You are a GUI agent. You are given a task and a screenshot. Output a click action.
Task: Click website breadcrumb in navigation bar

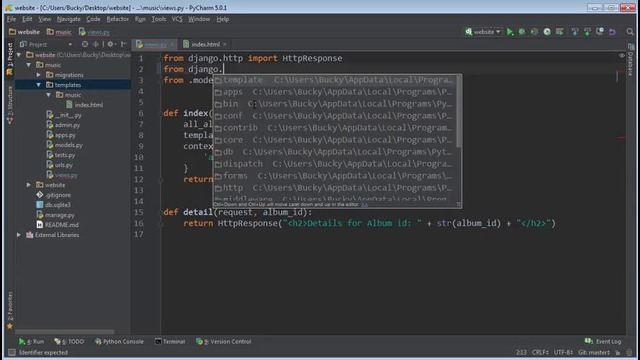click(x=24, y=32)
